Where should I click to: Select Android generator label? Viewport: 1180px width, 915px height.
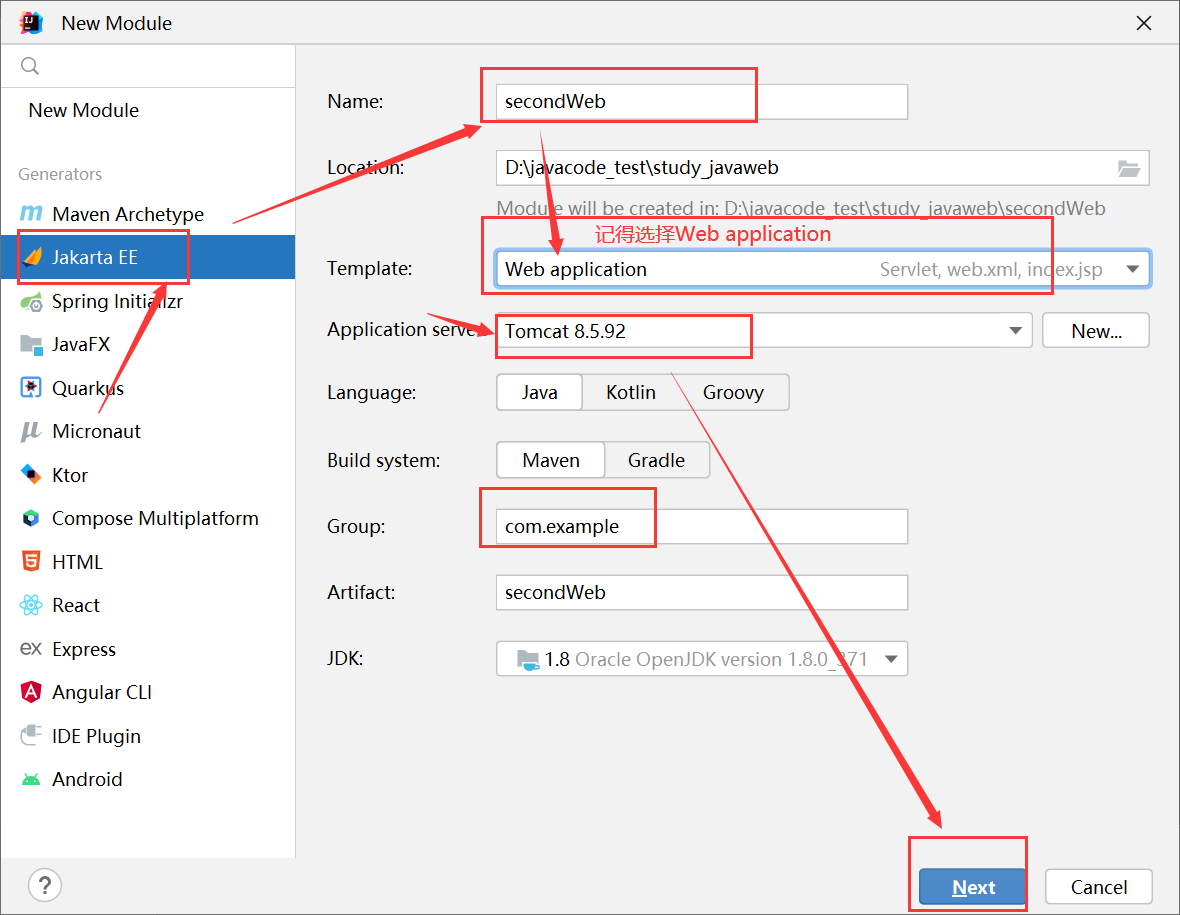tap(87, 780)
